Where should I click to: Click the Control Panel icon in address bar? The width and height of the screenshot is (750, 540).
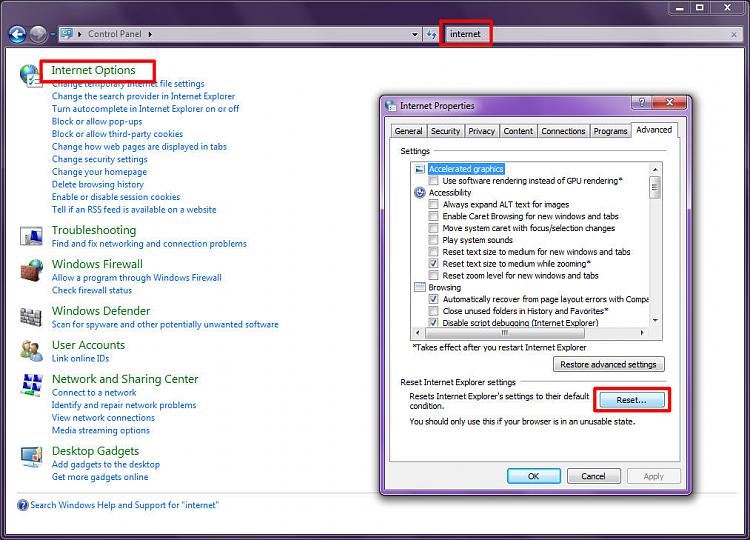(x=66, y=34)
